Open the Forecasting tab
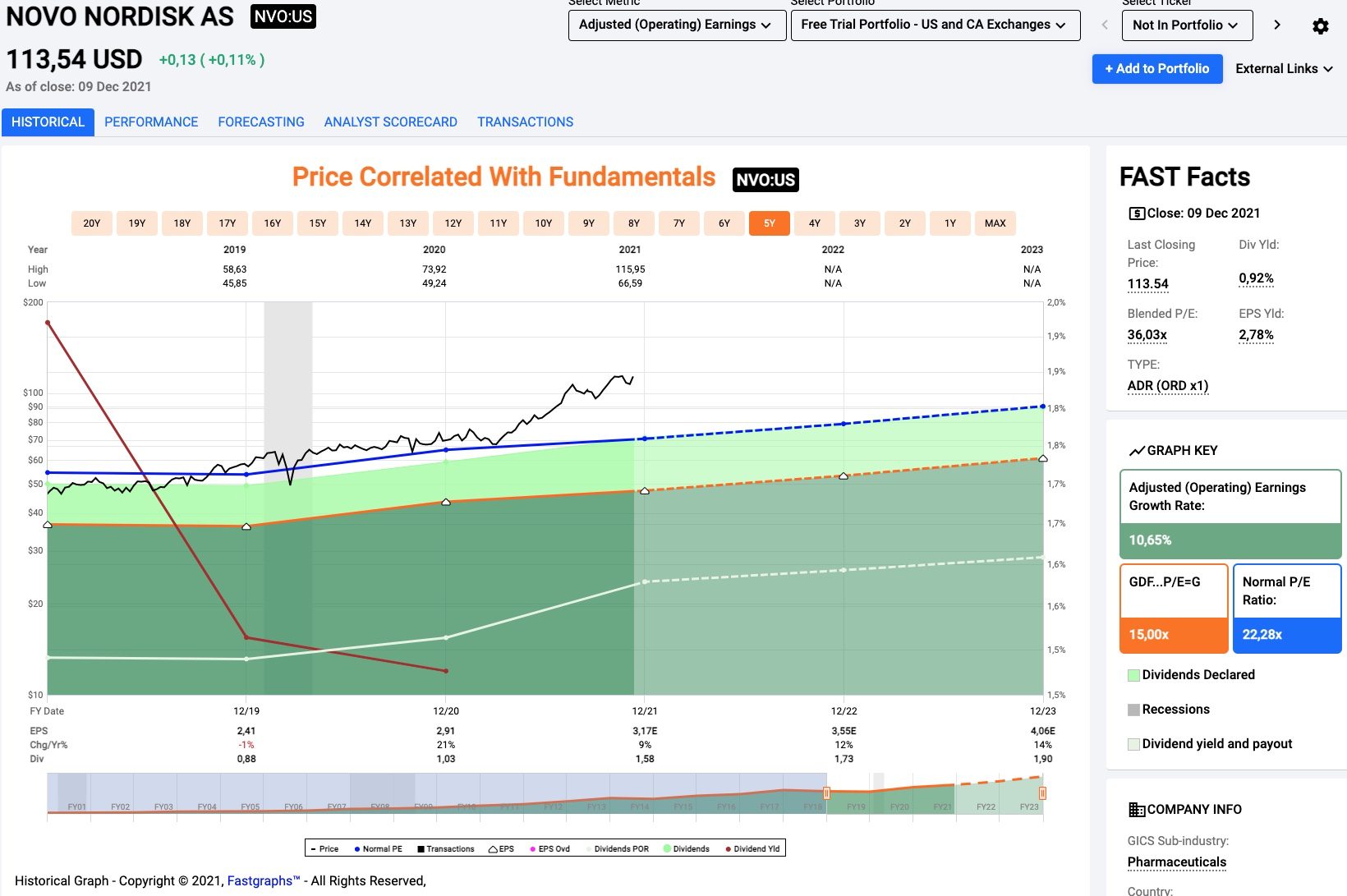 261,122
